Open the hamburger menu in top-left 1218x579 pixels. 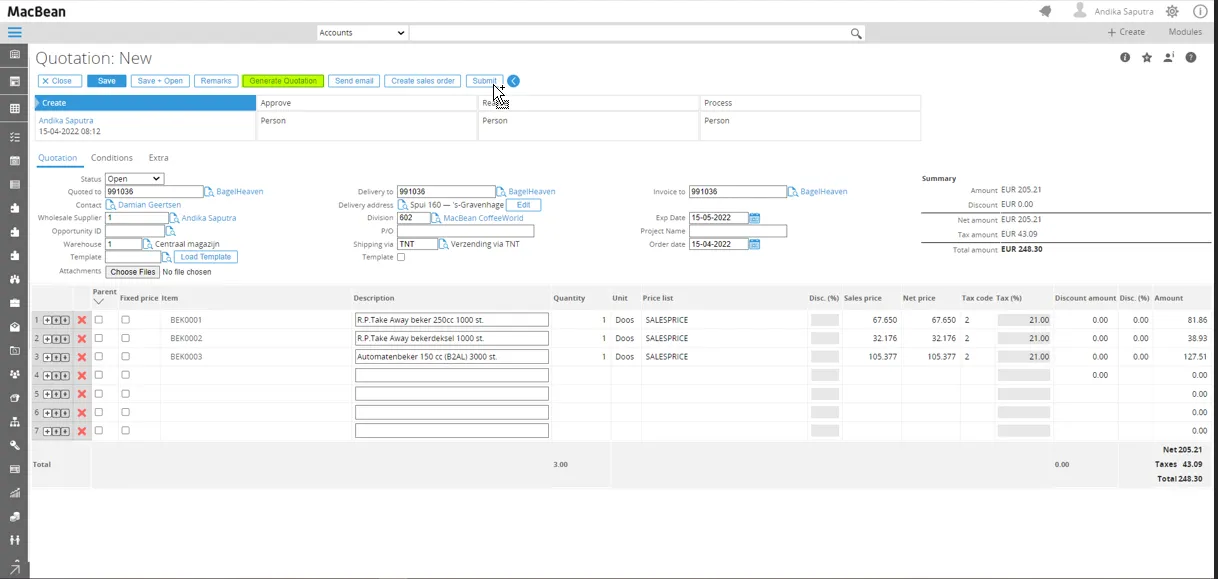click(x=14, y=33)
